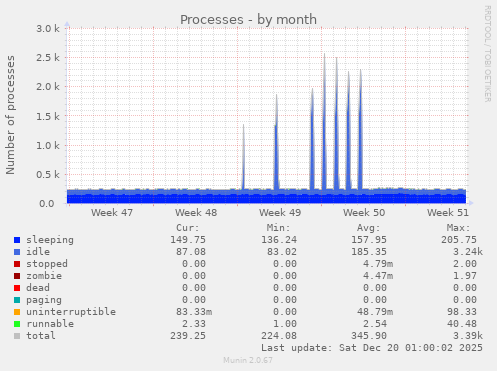
Task: Click the '0.0' y-axis label
Action: tap(47, 204)
